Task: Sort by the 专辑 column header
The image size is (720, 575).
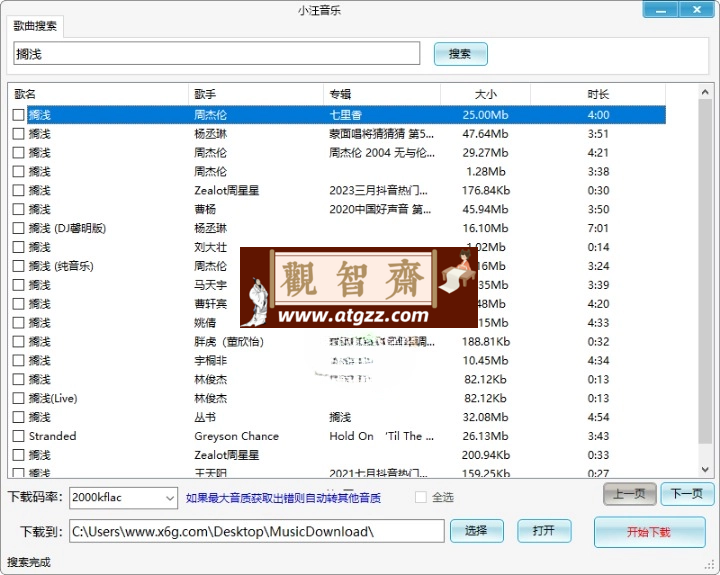Action: (x=382, y=94)
